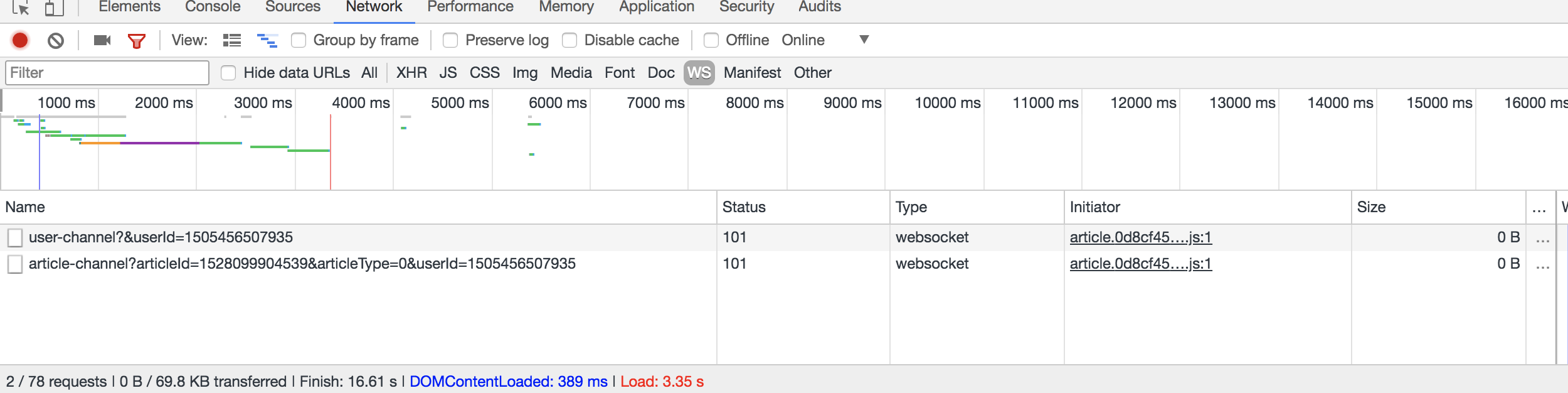Click the inspect element cursor icon

20,8
